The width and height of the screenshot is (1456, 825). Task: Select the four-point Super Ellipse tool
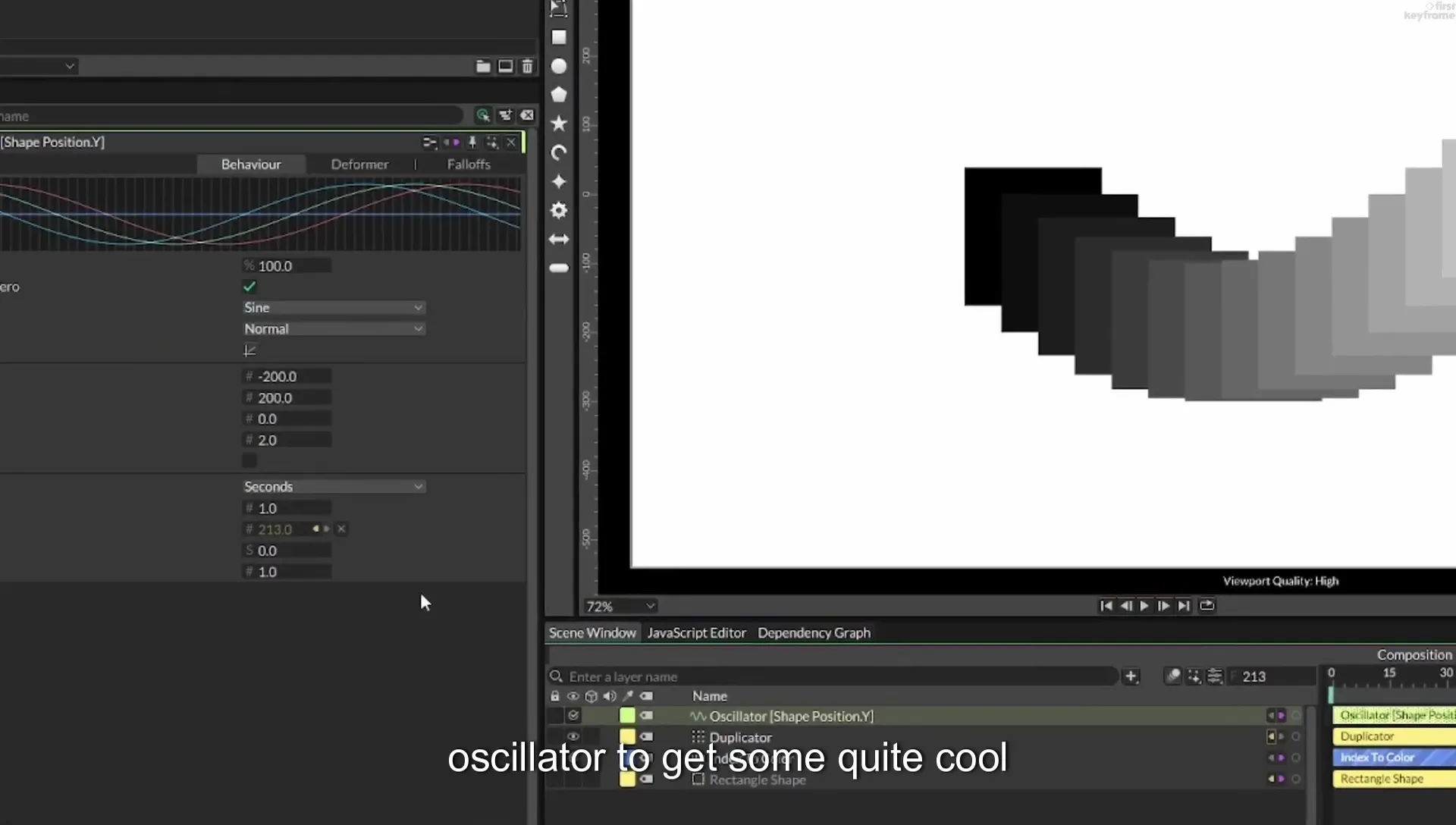(559, 181)
